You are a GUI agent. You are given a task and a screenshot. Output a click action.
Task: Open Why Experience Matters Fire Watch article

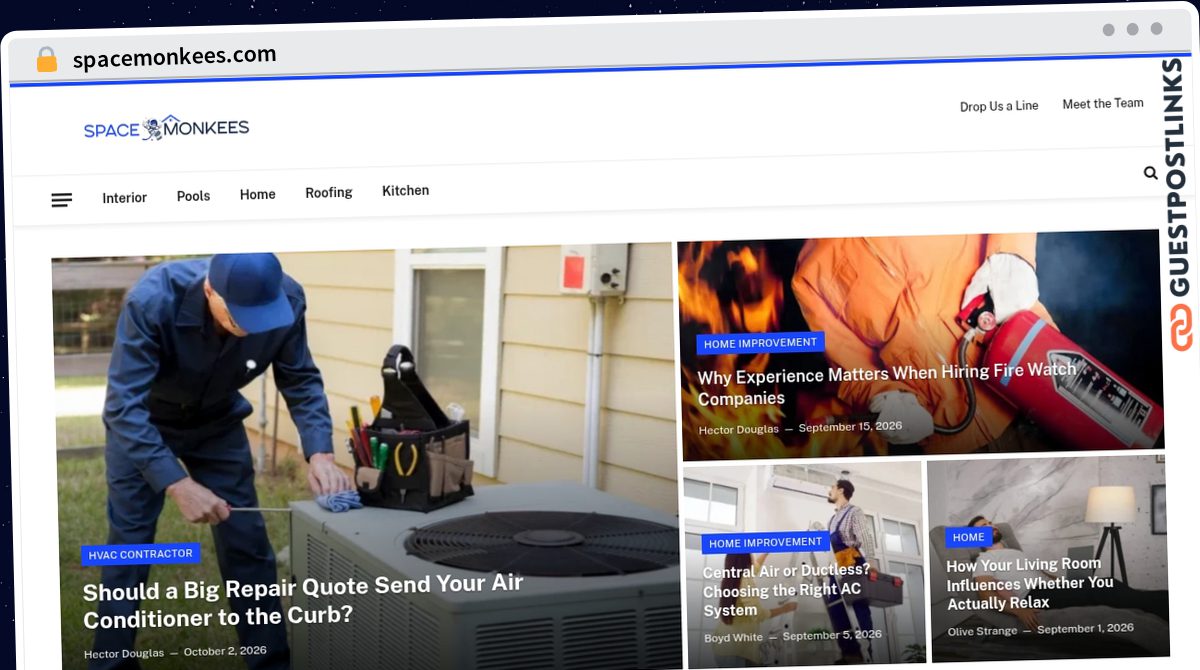(x=886, y=384)
